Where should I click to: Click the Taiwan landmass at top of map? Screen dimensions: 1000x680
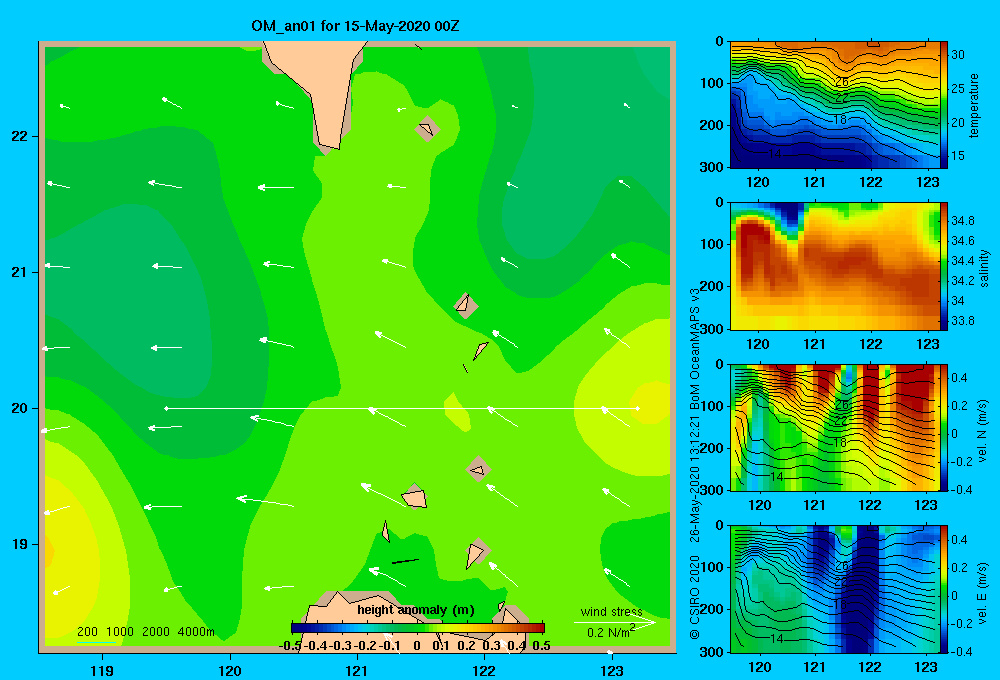pyautogui.click(x=322, y=89)
